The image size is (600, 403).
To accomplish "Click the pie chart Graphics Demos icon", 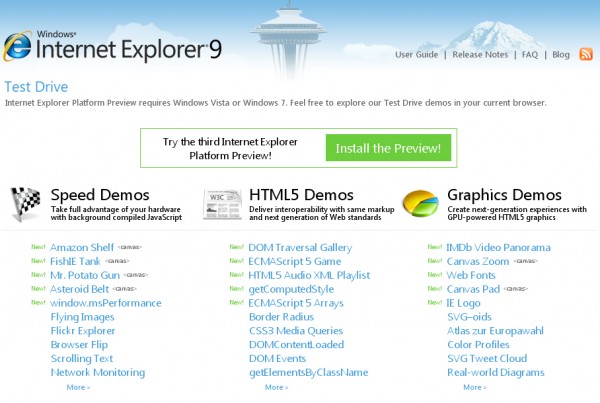I will (421, 204).
